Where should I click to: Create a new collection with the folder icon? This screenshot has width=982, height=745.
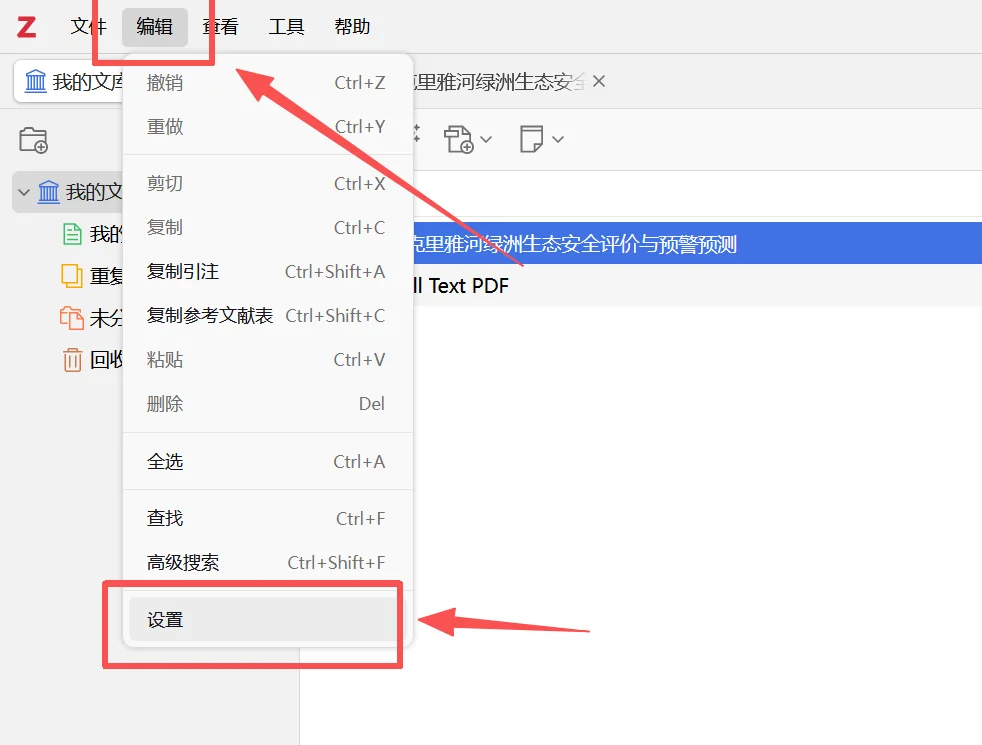[34, 140]
